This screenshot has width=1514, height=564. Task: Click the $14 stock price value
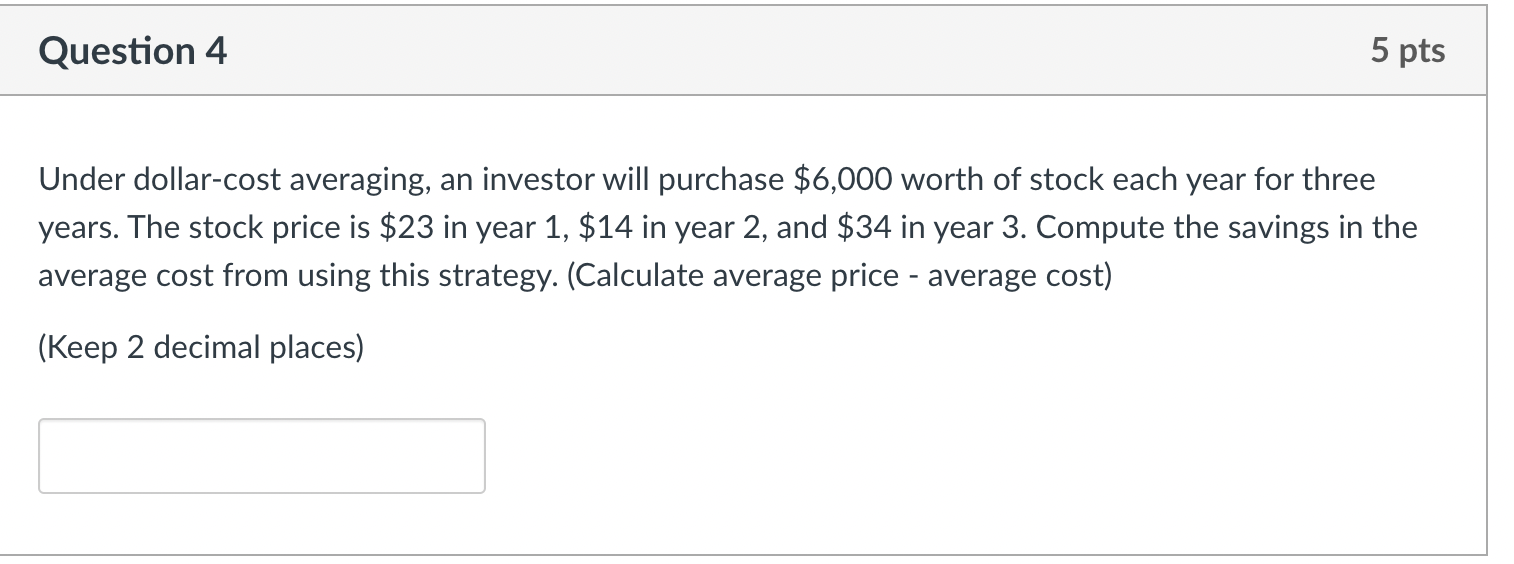click(604, 228)
